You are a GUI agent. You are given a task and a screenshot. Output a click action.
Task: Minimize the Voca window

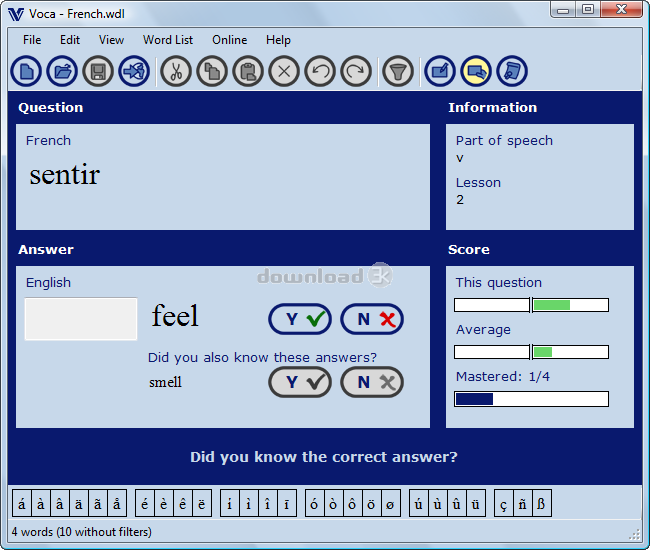[563, 10]
